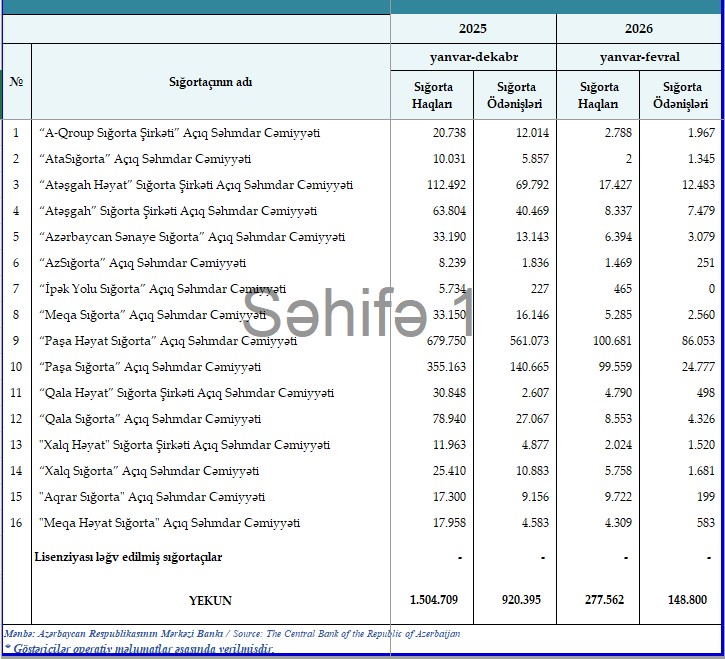Click the Sığortaçının adı column header

coord(210,82)
